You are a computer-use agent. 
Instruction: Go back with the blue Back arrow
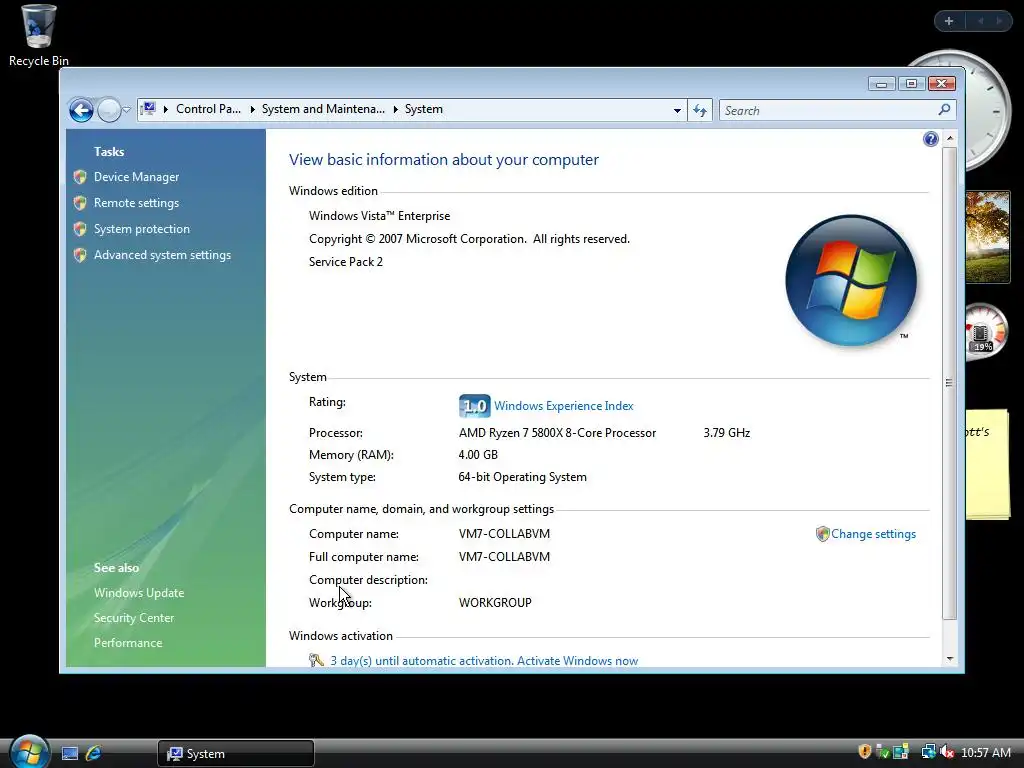click(81, 110)
